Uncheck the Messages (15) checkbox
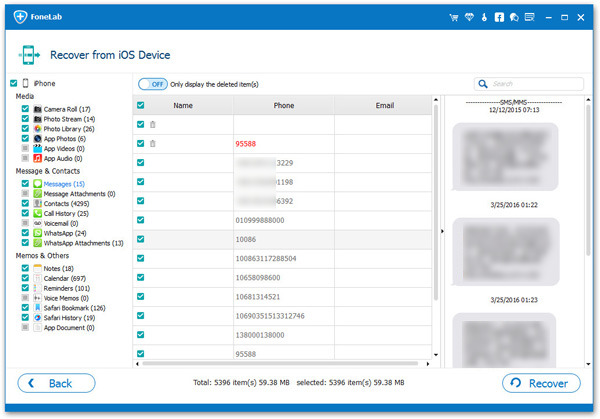600x419 pixels. 25,183
